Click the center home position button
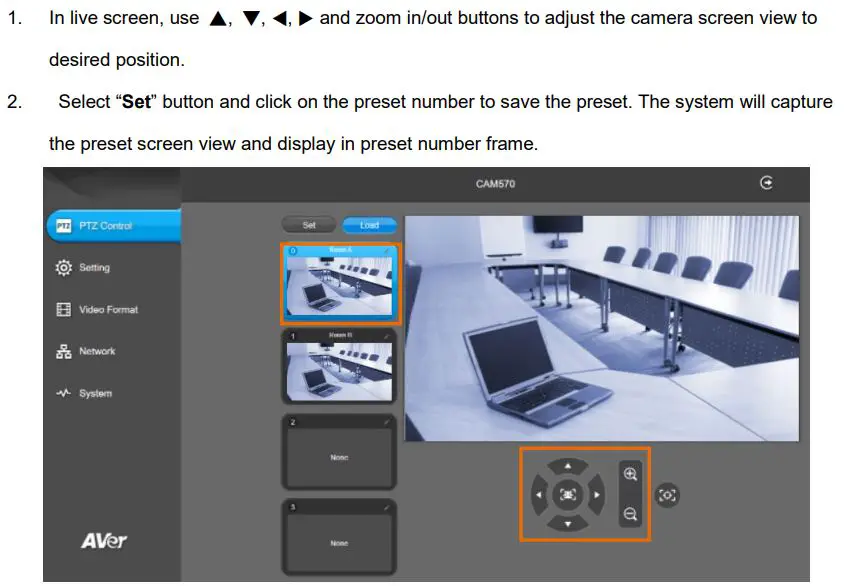This screenshot has height=586, width=846. [568, 494]
